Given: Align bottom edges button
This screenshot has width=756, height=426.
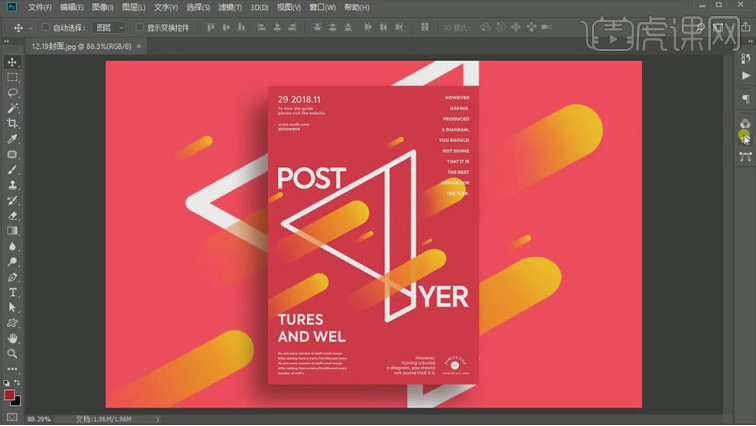Looking at the screenshot, I should pos(242,27).
